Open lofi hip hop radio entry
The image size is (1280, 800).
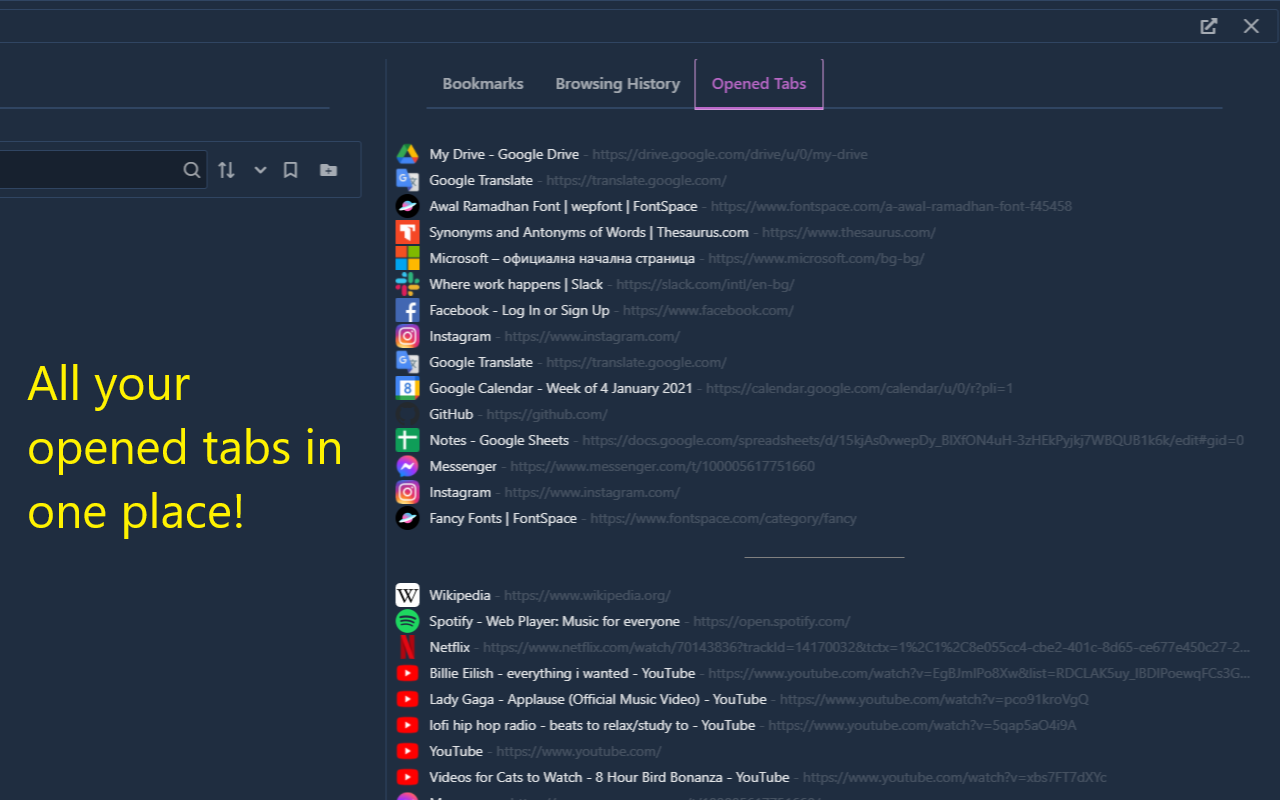point(592,725)
